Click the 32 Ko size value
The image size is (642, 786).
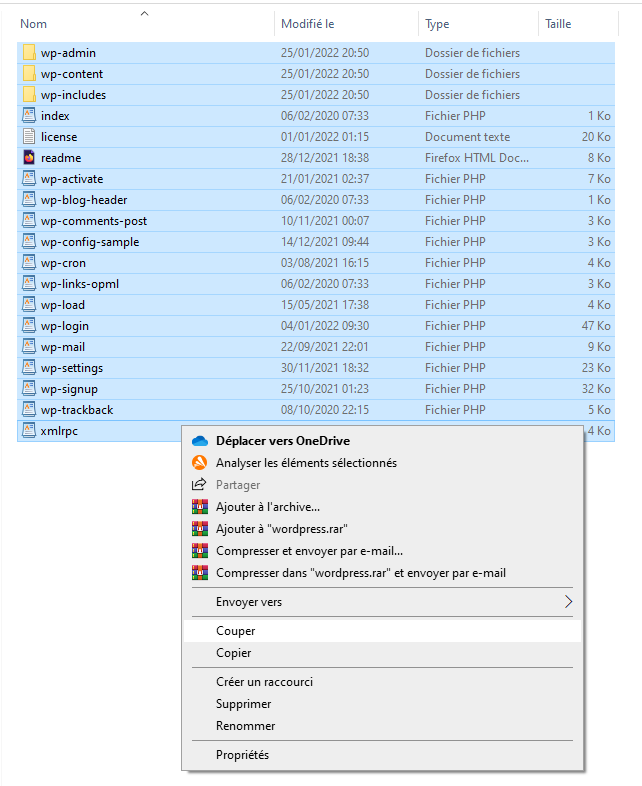(596, 389)
